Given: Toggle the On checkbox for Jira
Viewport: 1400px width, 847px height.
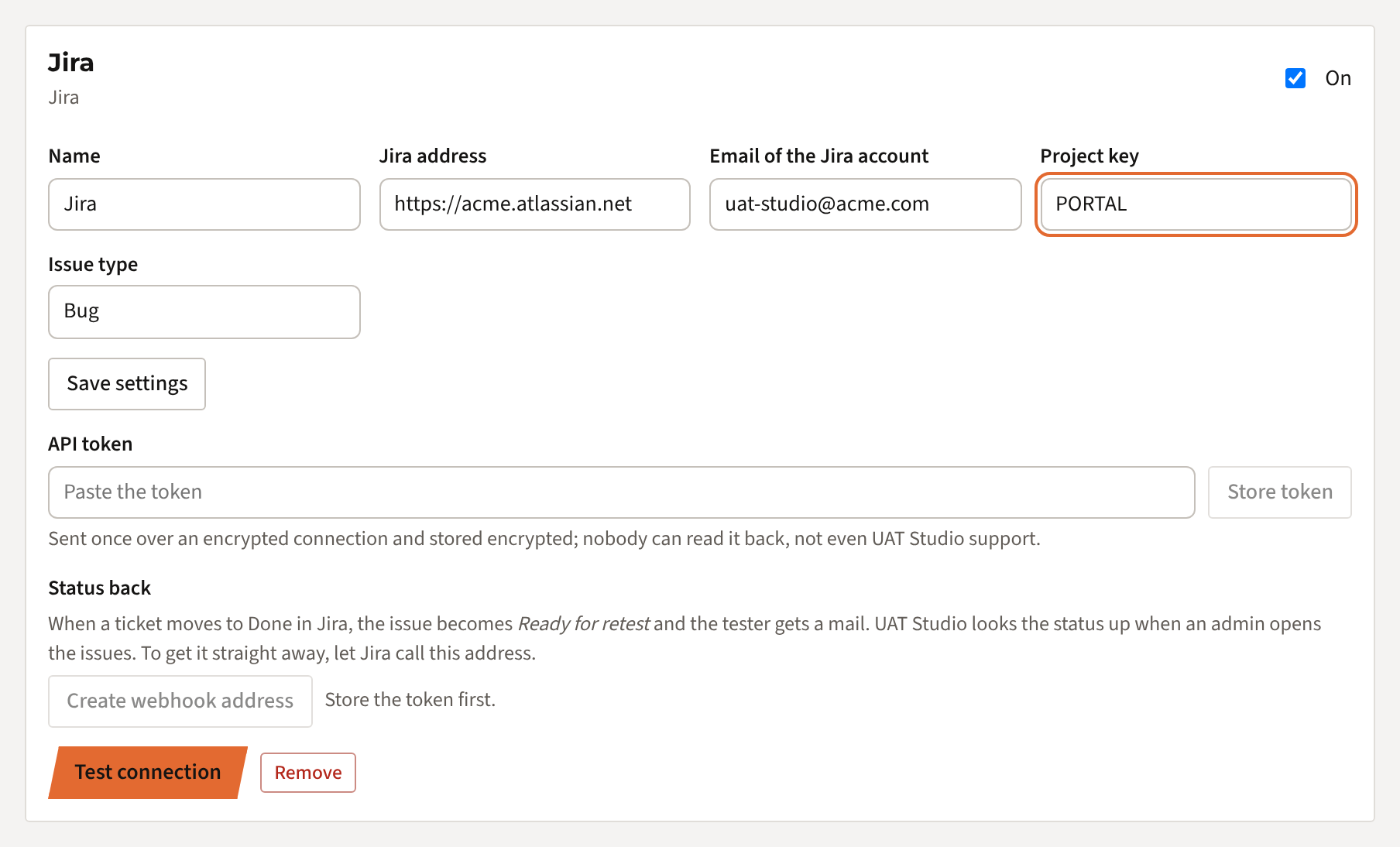Looking at the screenshot, I should (1295, 78).
